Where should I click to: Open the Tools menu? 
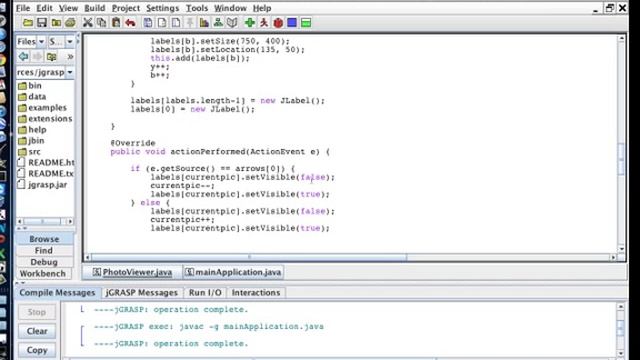point(197,8)
